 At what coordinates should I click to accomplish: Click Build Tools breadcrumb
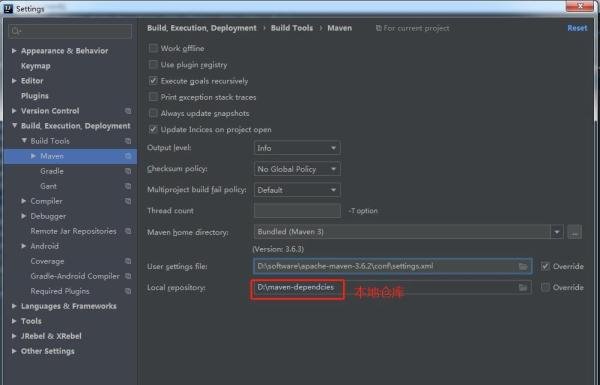[292, 28]
